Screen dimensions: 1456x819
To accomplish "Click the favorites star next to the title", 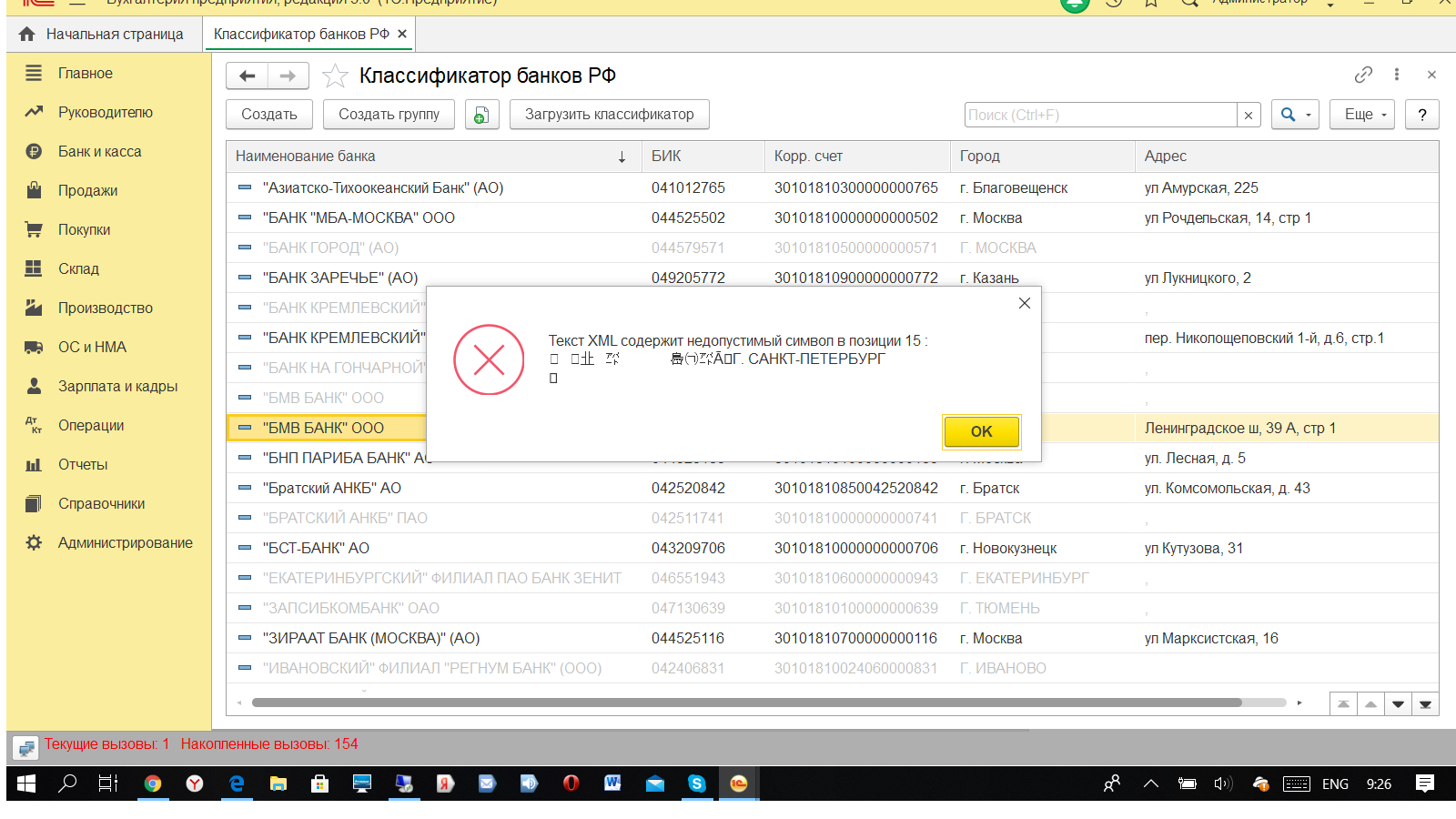I will (x=335, y=76).
